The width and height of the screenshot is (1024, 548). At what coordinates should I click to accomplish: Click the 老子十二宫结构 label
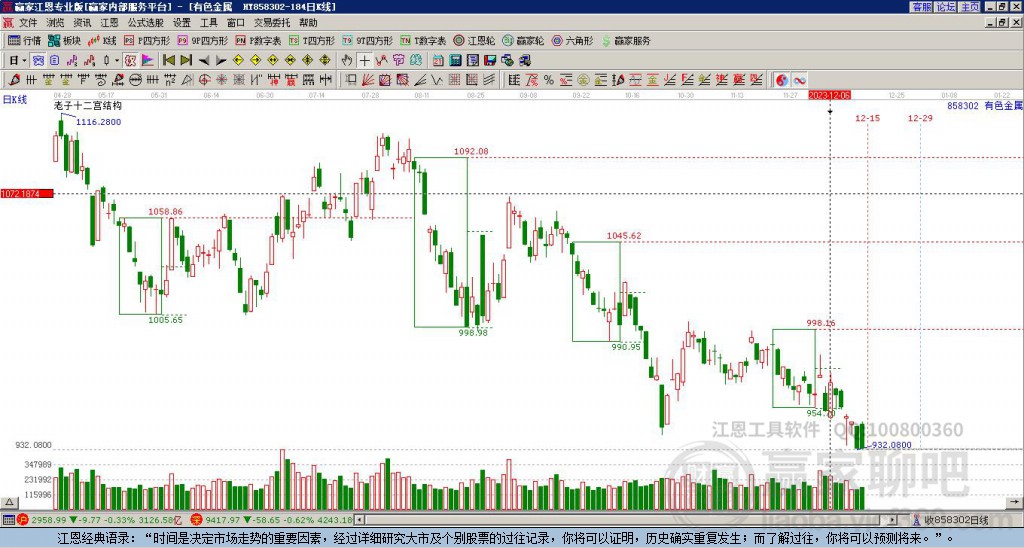point(88,105)
